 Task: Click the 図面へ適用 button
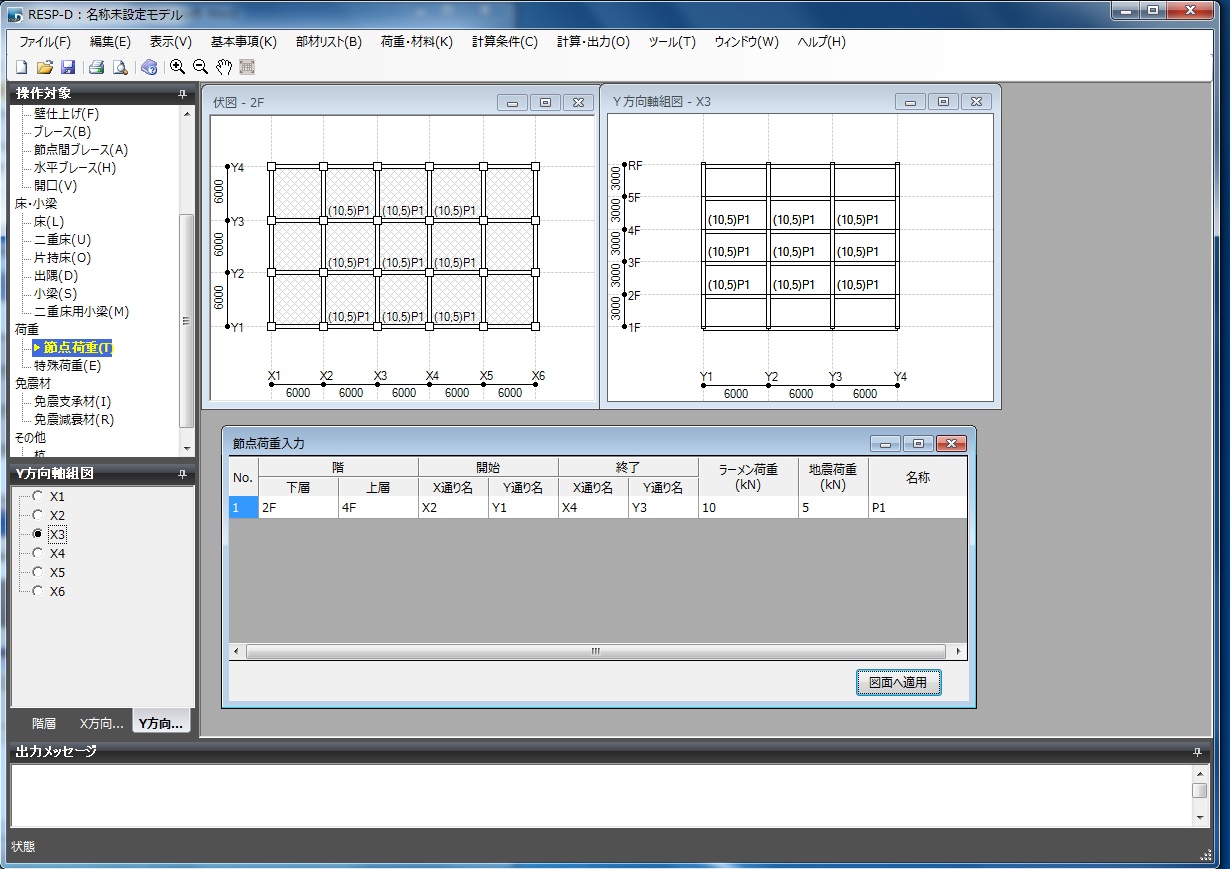(898, 682)
